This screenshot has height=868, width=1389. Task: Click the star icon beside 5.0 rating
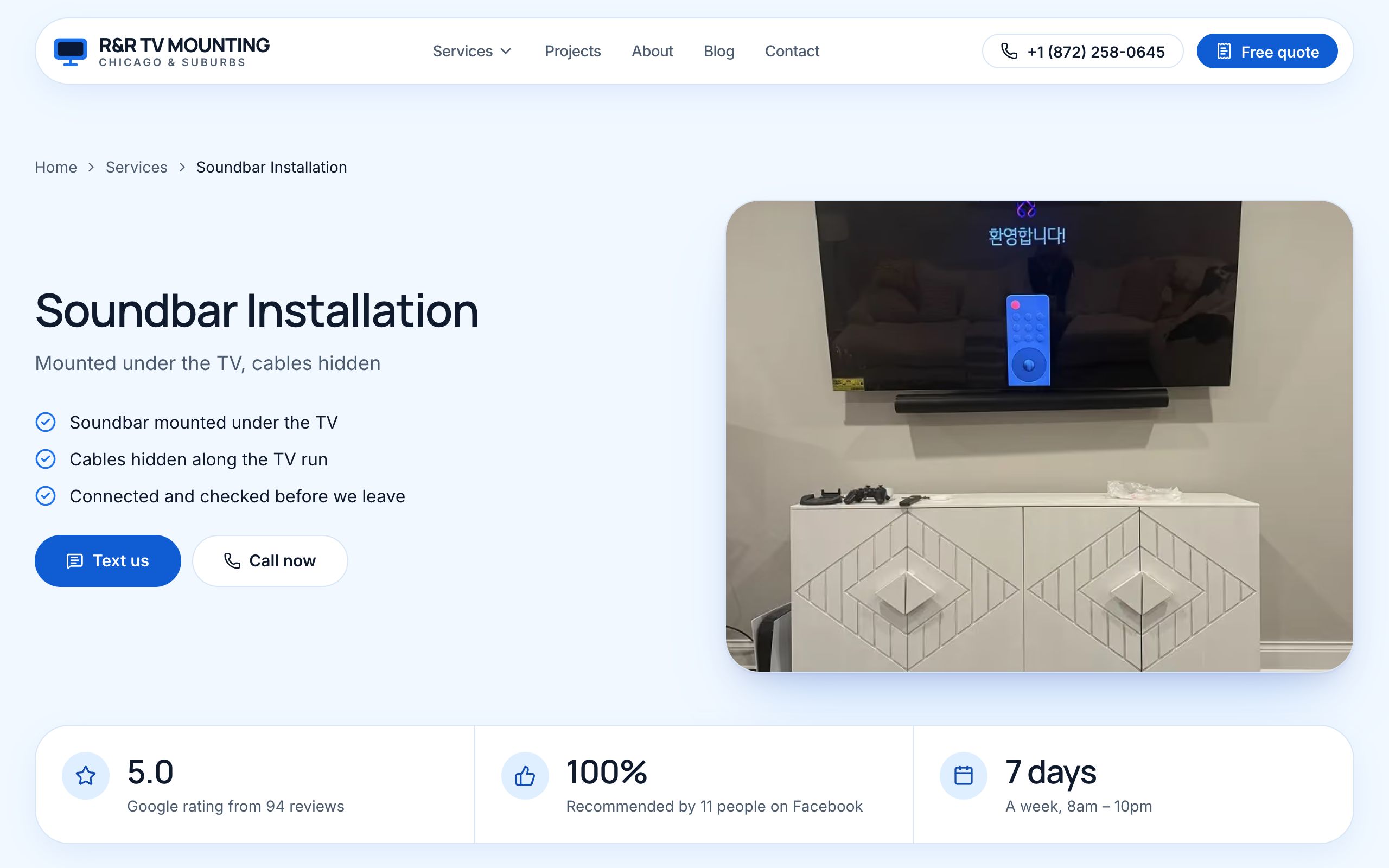click(x=86, y=776)
